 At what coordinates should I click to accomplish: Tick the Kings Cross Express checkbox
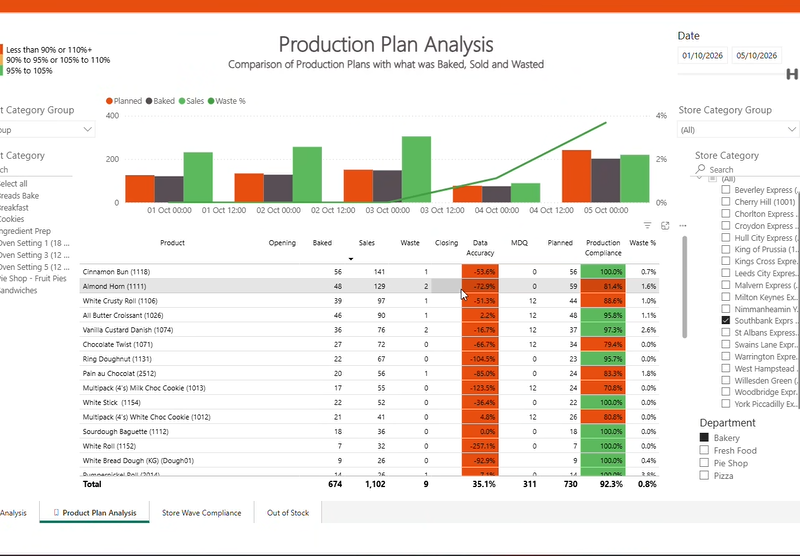tap(726, 261)
